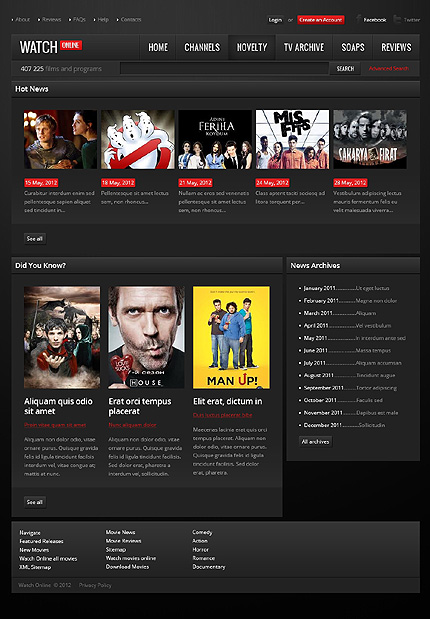
Task: Open Watch movies online footer link
Action: pyautogui.click(x=131, y=558)
